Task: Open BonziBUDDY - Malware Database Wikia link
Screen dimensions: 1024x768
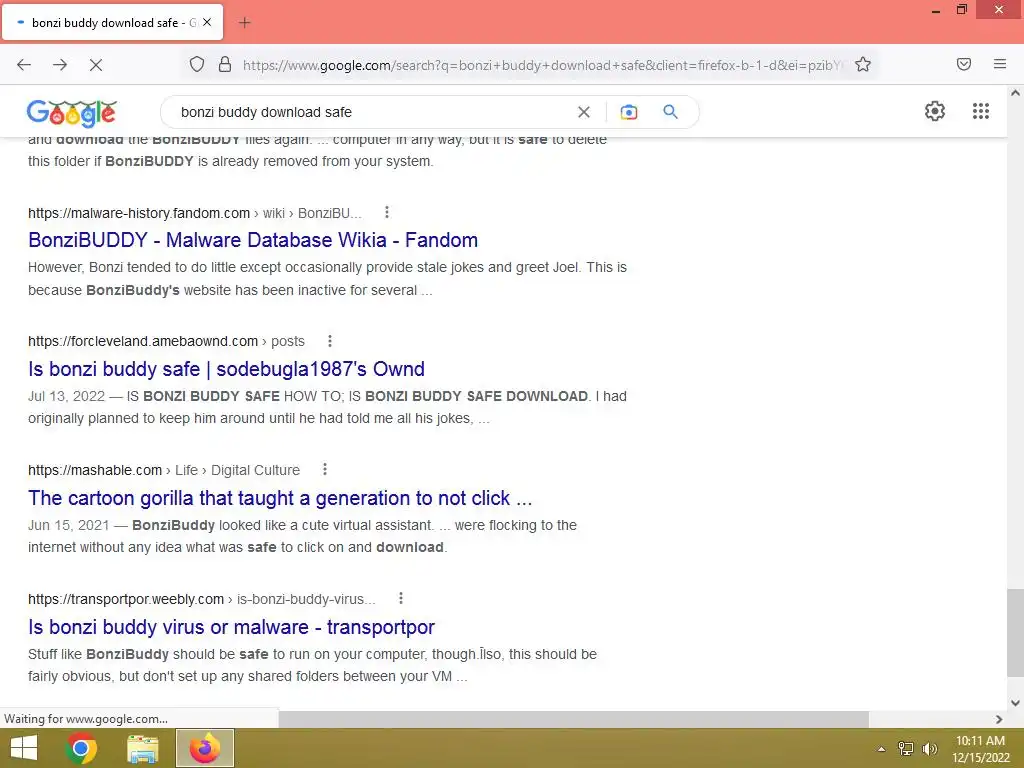Action: point(253,240)
